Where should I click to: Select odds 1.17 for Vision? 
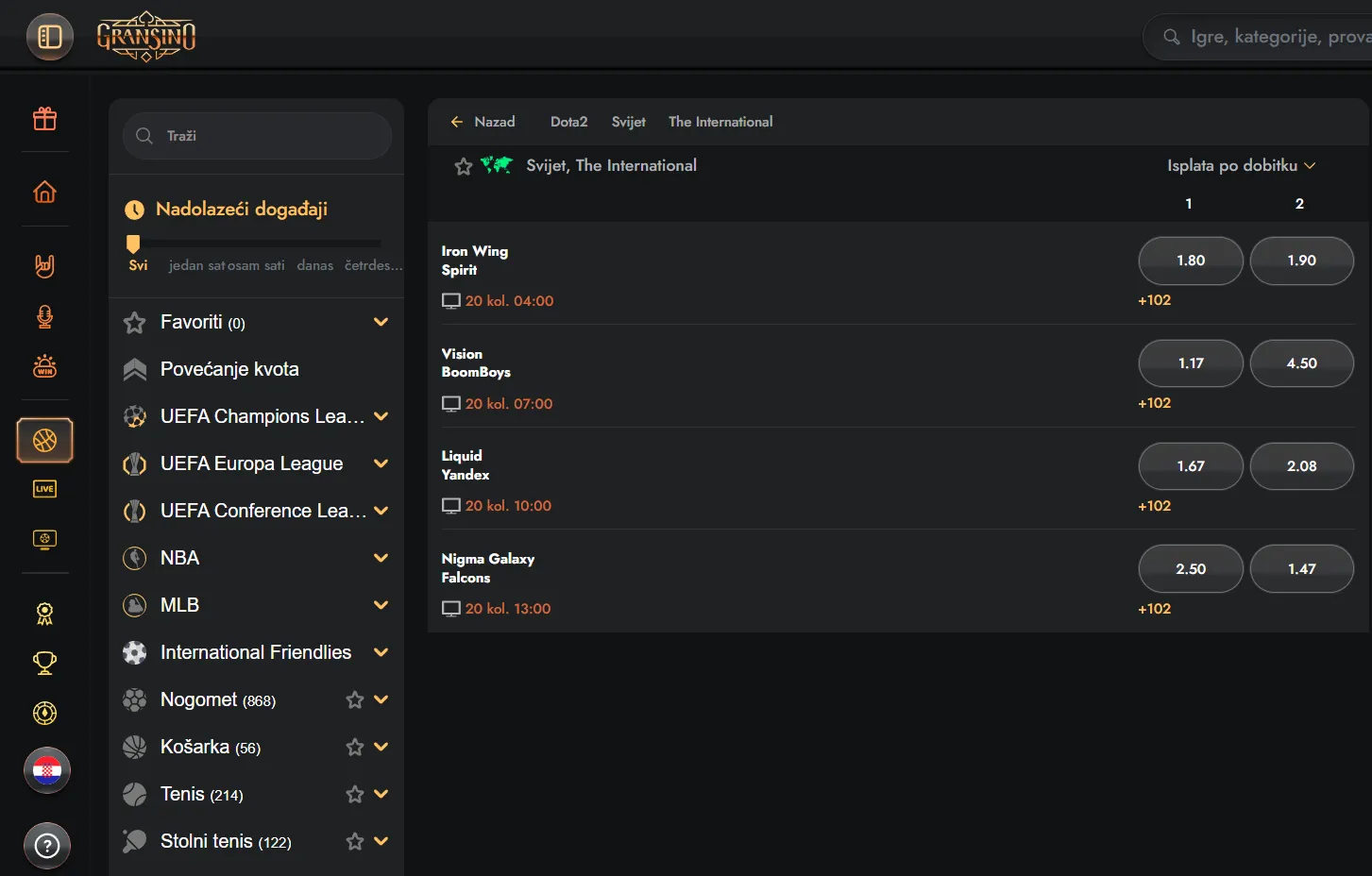(1191, 363)
